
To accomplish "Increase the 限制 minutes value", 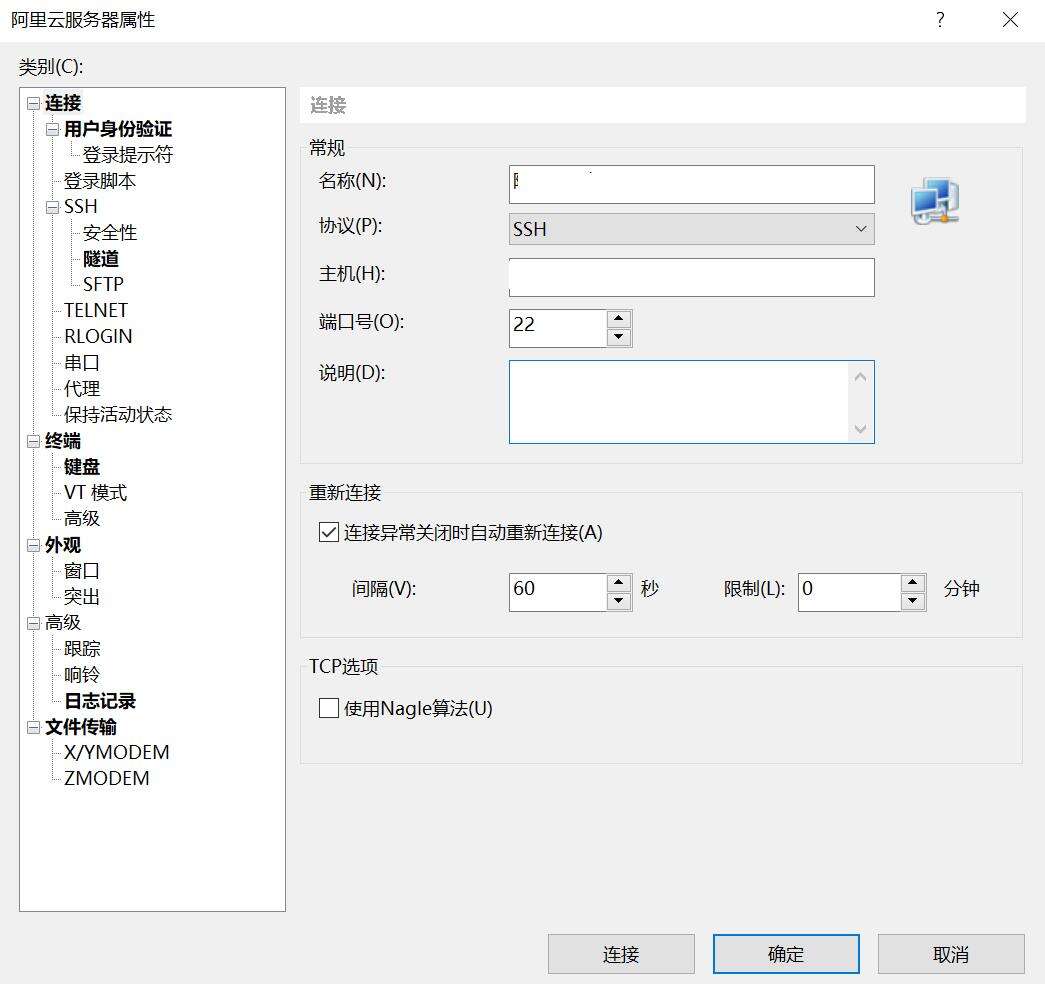I will point(913,583).
